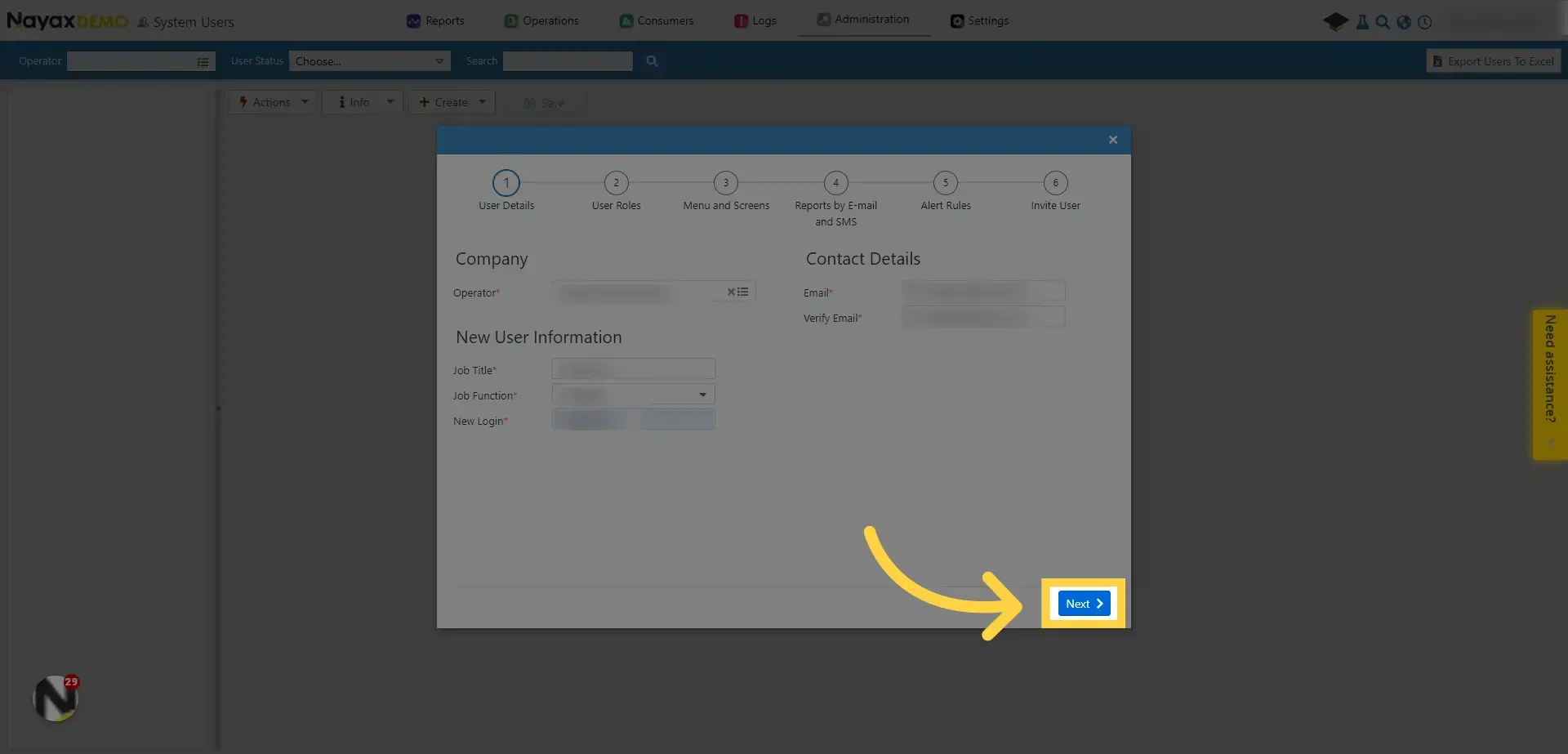Click the System Users page title icon

[x=144, y=23]
